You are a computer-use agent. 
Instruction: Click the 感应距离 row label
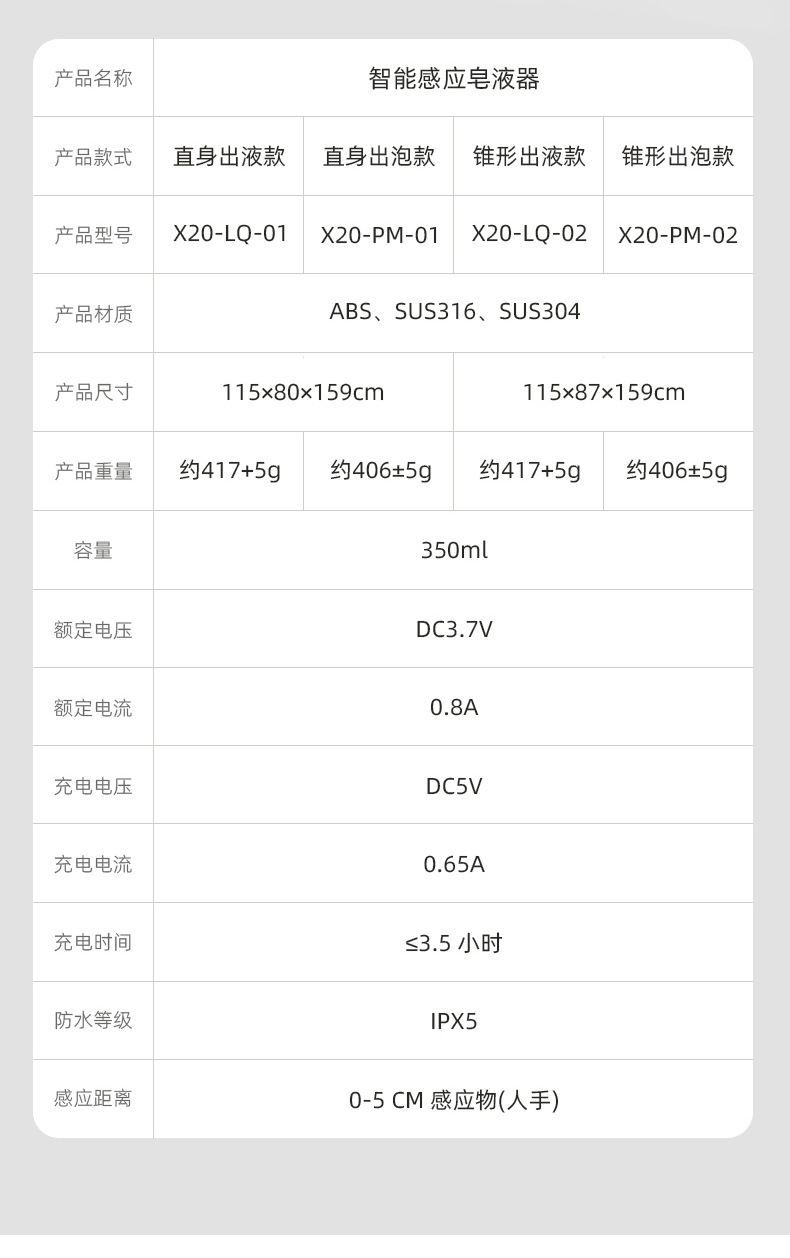(93, 1099)
